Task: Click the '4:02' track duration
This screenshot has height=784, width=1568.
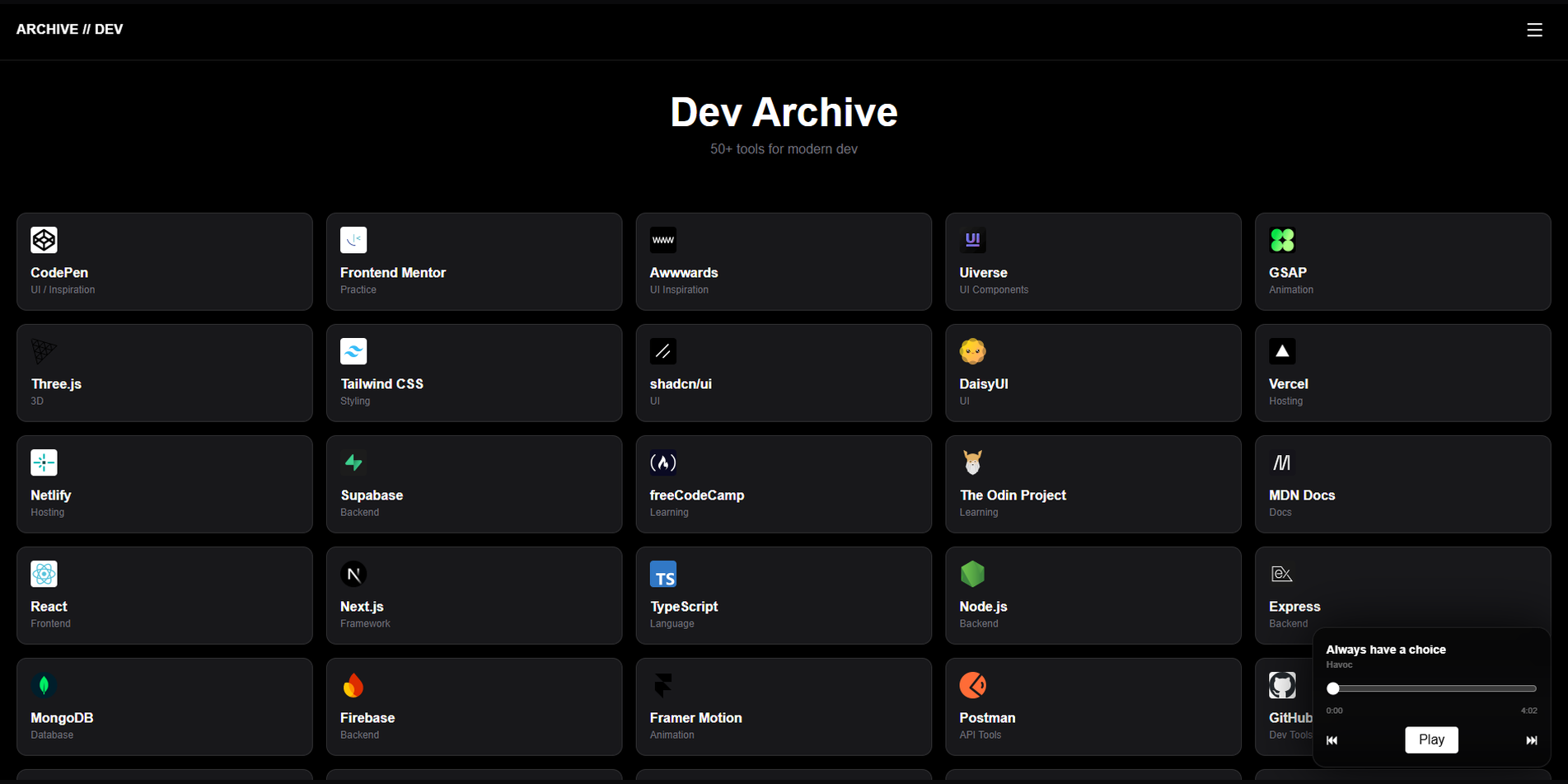Action: (1528, 711)
